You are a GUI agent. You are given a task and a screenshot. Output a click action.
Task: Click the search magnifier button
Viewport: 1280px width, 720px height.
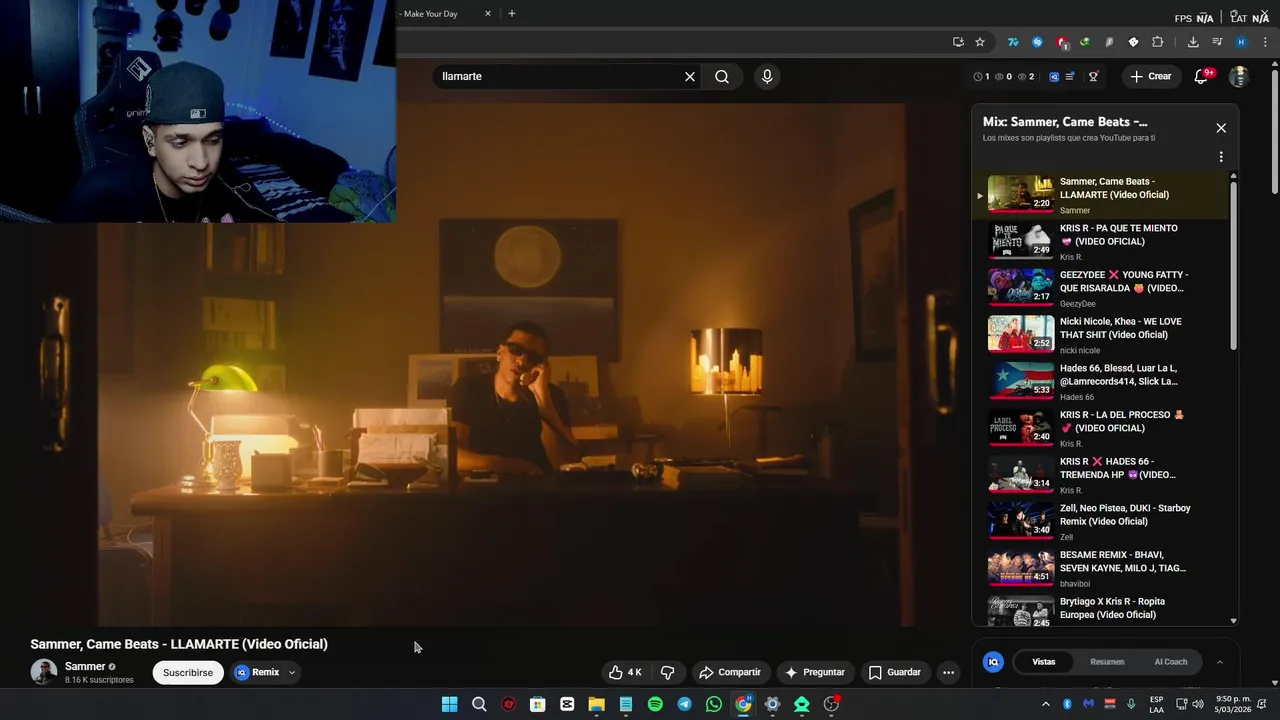(722, 76)
